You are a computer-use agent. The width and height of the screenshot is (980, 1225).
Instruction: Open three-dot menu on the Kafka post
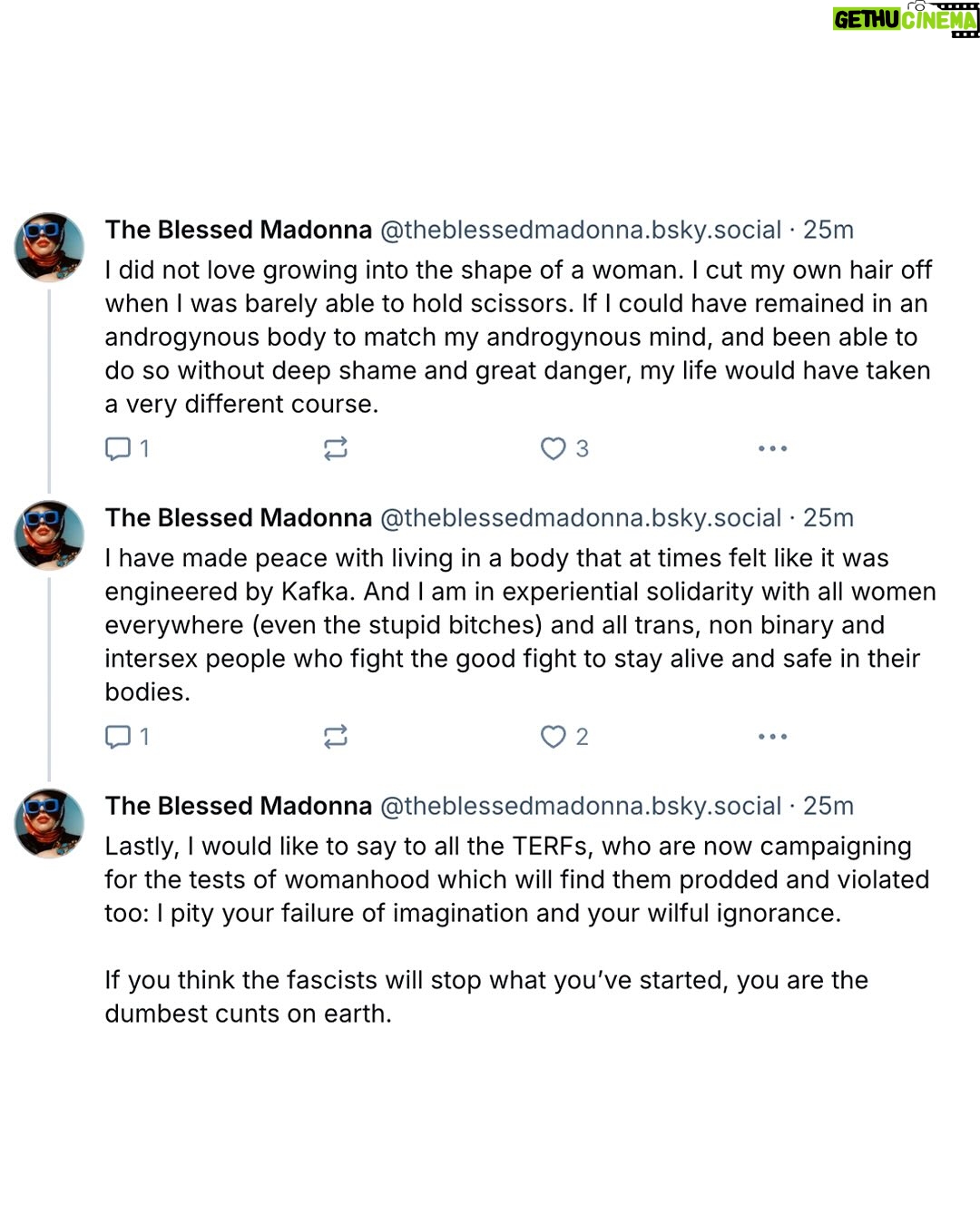tap(772, 736)
